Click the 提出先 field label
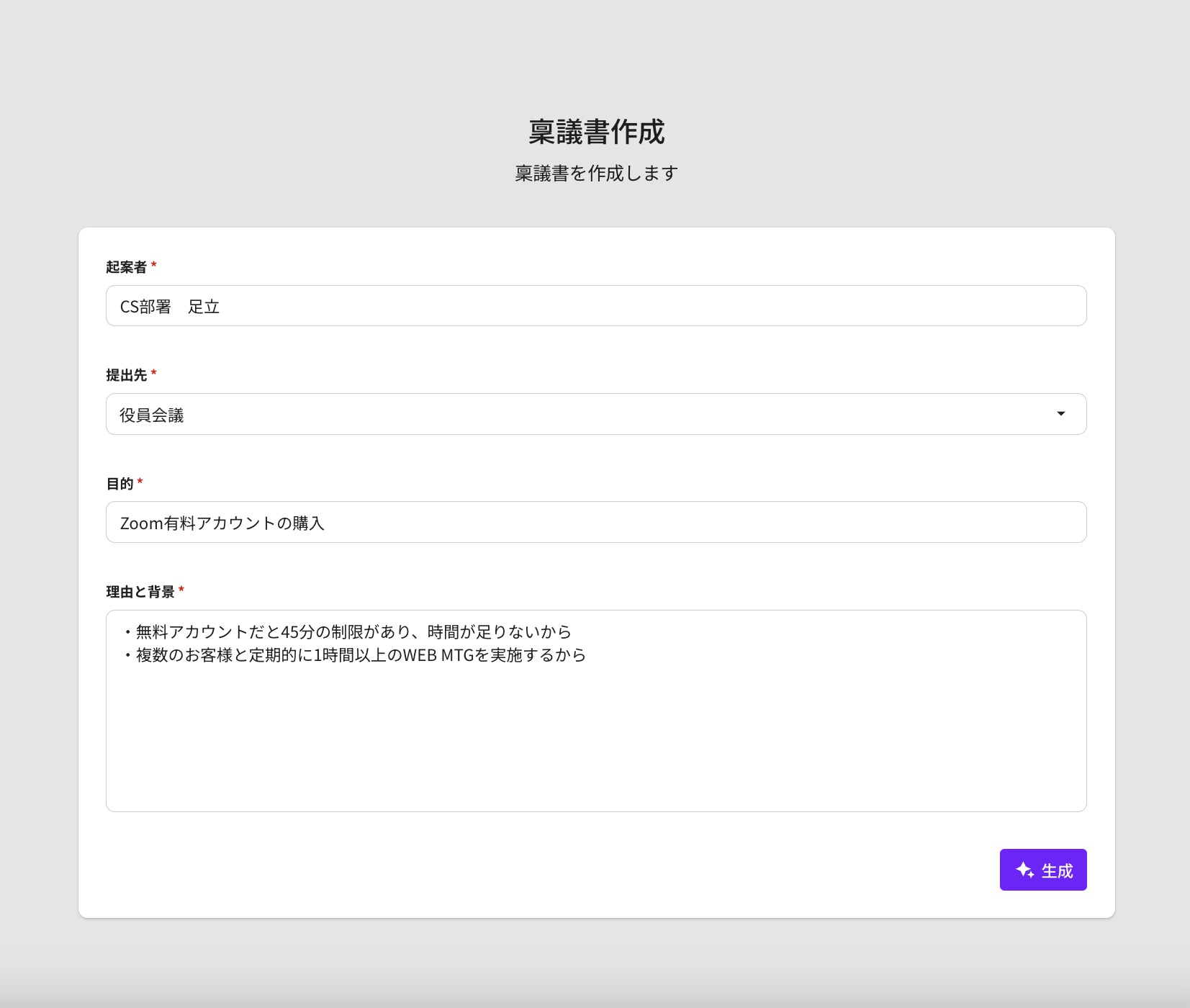1190x1008 pixels. pos(126,375)
